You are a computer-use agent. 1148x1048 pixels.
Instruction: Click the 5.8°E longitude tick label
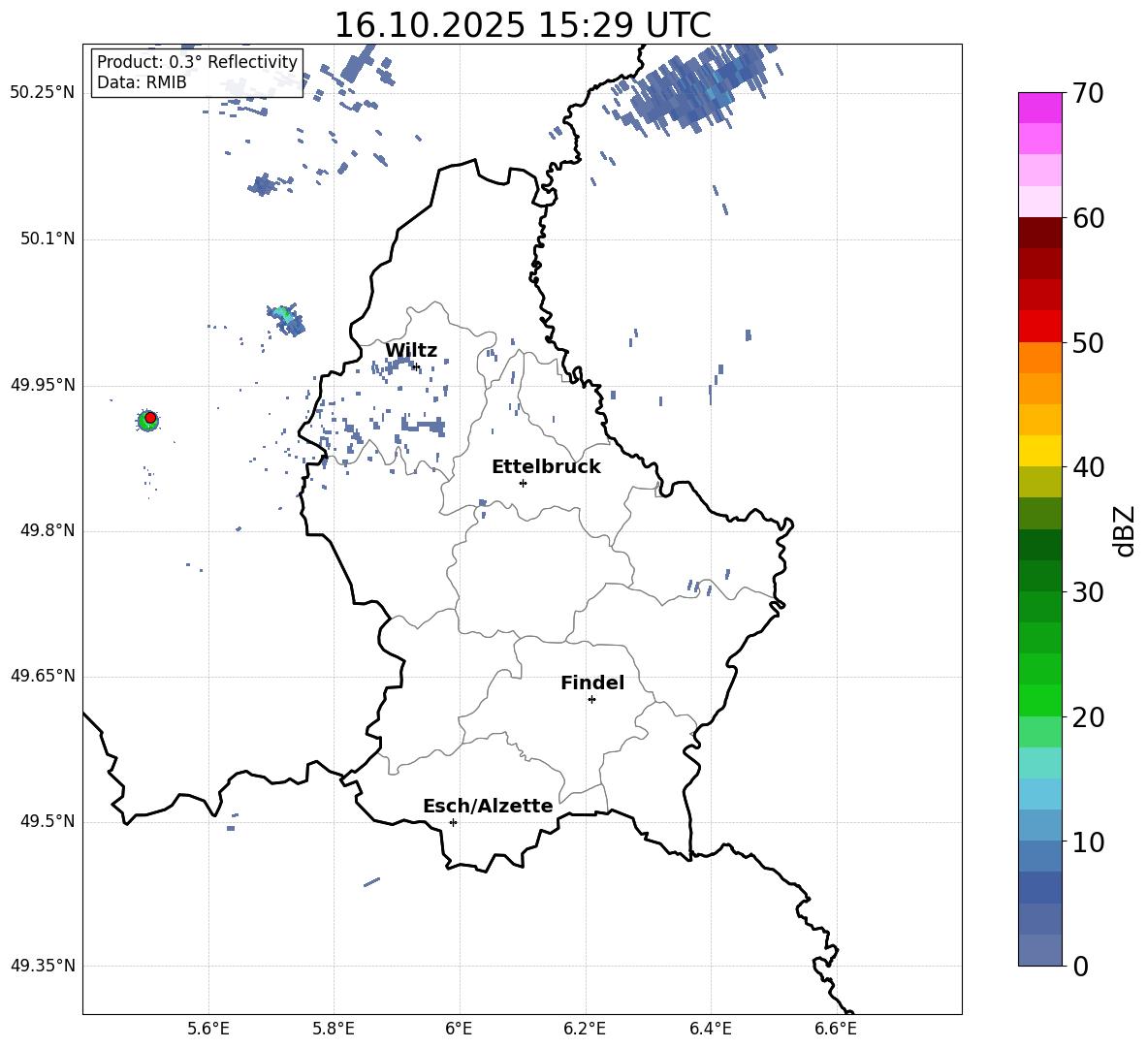[x=334, y=1029]
